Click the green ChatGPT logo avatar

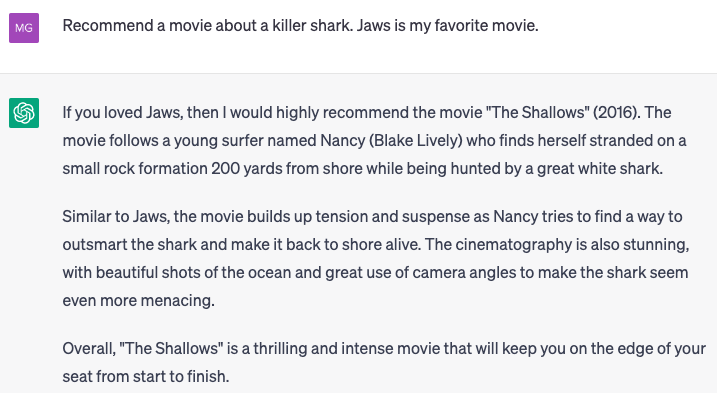coord(24,113)
